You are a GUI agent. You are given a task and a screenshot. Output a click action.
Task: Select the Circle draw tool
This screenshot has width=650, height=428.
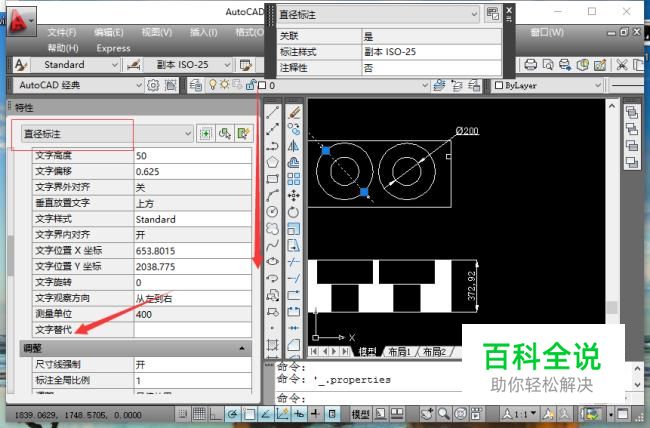pyautogui.click(x=272, y=212)
